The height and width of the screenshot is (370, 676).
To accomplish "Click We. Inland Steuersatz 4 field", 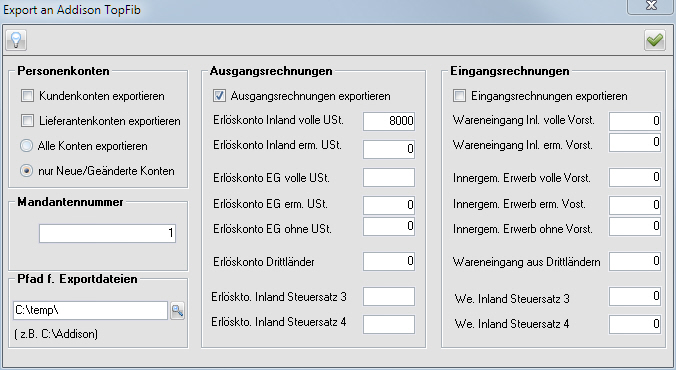I will [x=635, y=324].
